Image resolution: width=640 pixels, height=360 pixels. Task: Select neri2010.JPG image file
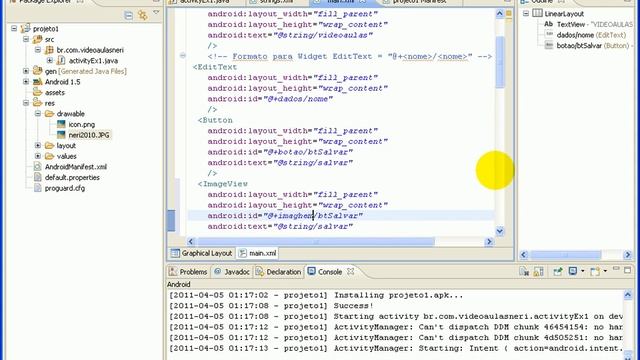(89, 135)
